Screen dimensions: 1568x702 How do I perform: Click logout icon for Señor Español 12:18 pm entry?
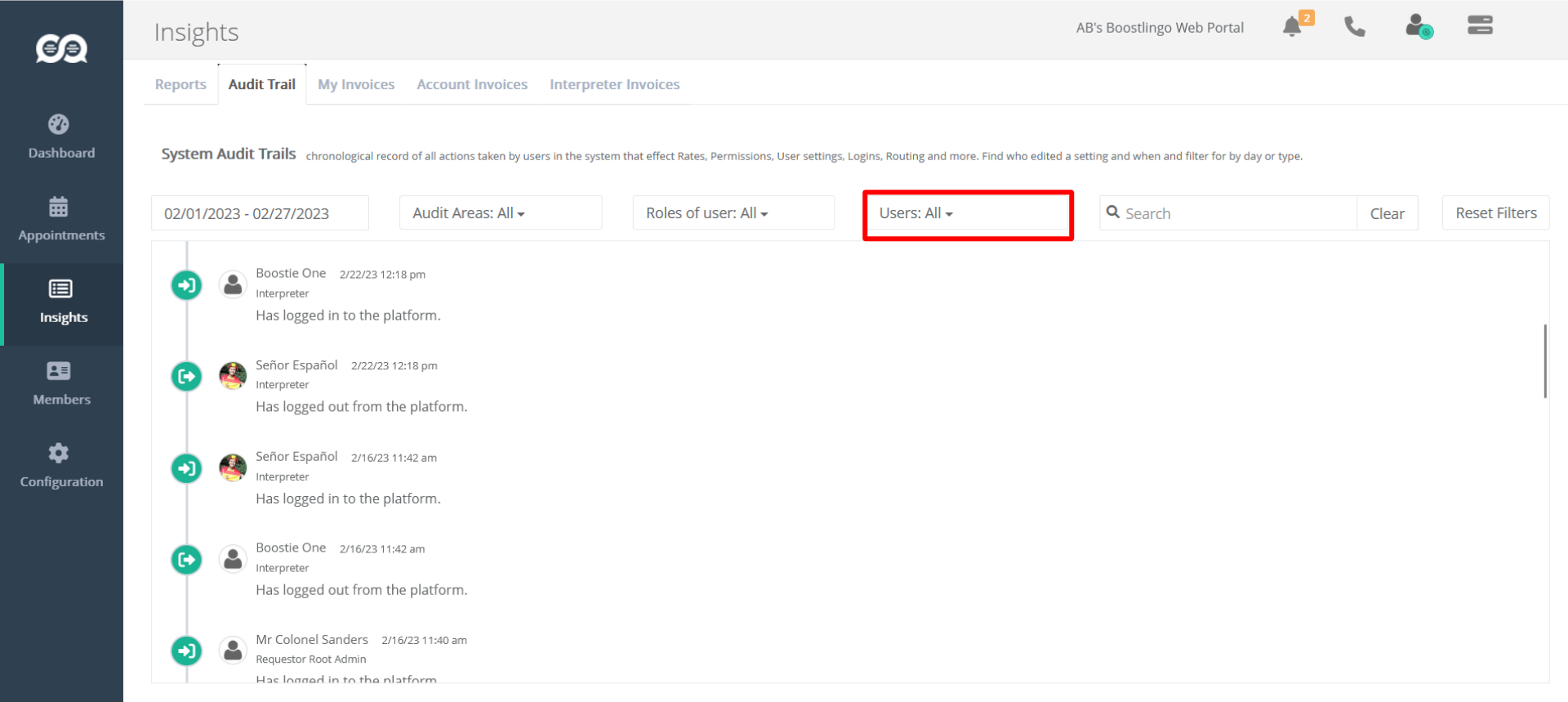[x=187, y=377]
